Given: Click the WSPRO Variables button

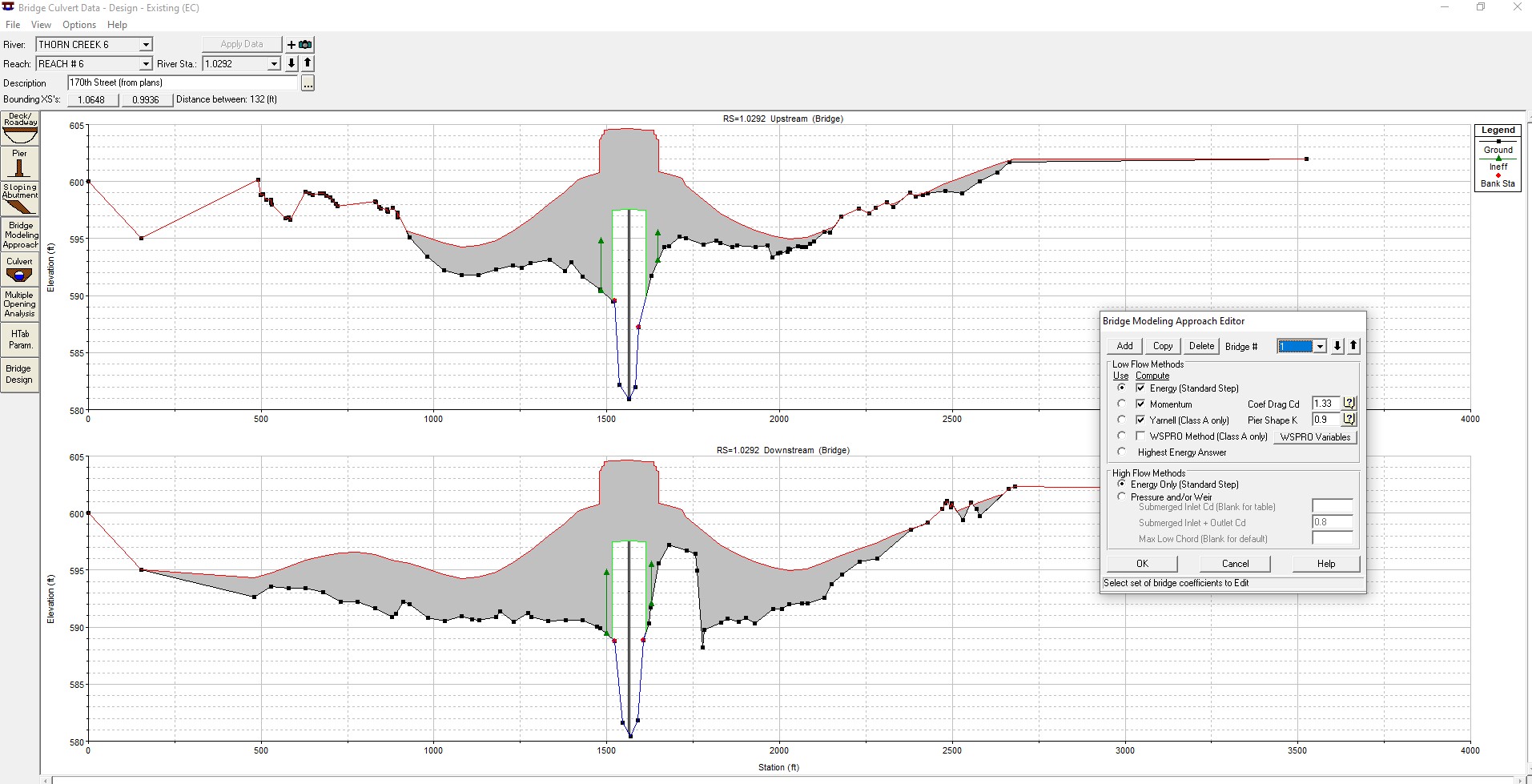Looking at the screenshot, I should [1315, 437].
